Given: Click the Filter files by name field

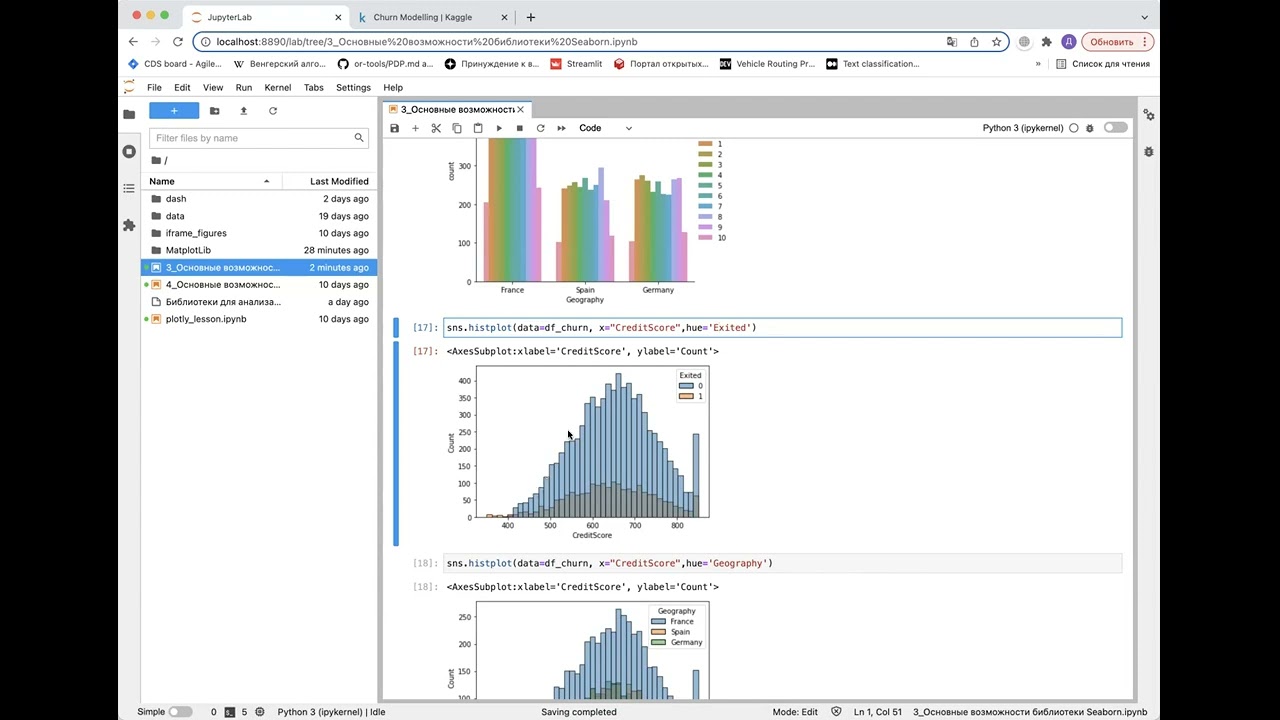Looking at the screenshot, I should coord(252,138).
